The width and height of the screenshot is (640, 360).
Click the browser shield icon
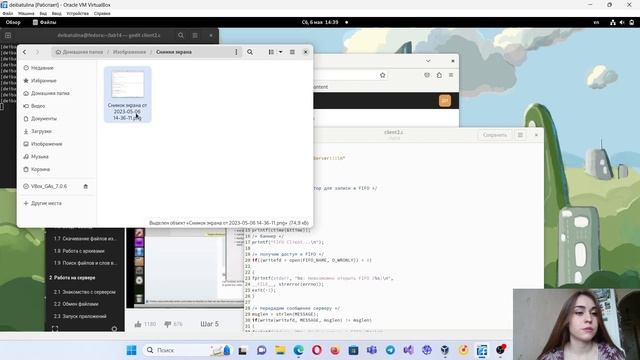(x=427, y=75)
